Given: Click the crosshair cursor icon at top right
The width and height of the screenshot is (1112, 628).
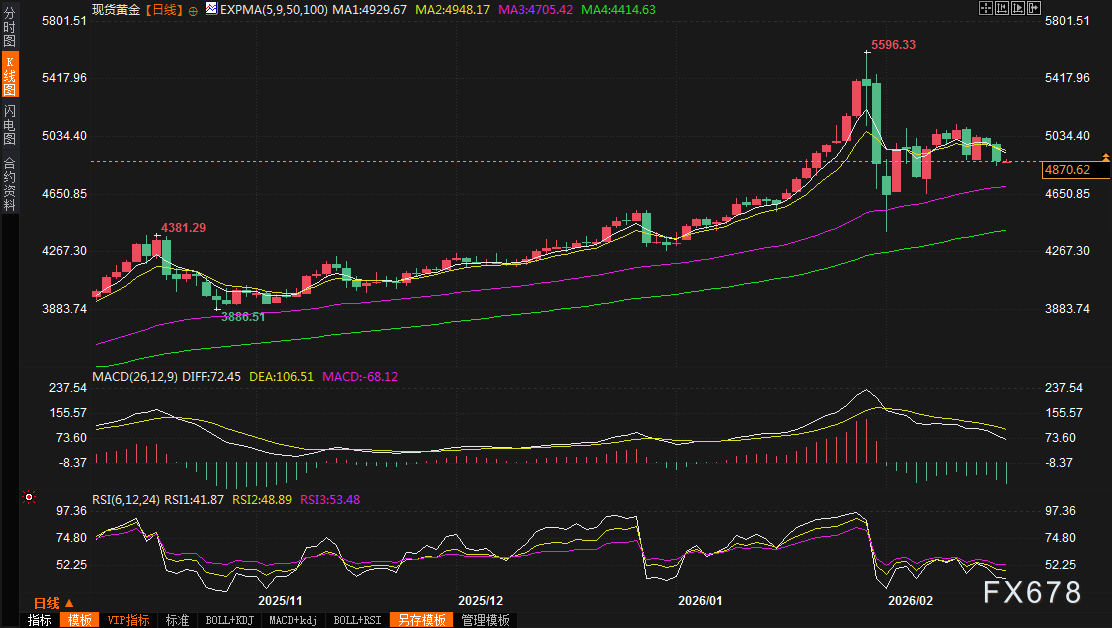Looking at the screenshot, I should pos(985,8).
